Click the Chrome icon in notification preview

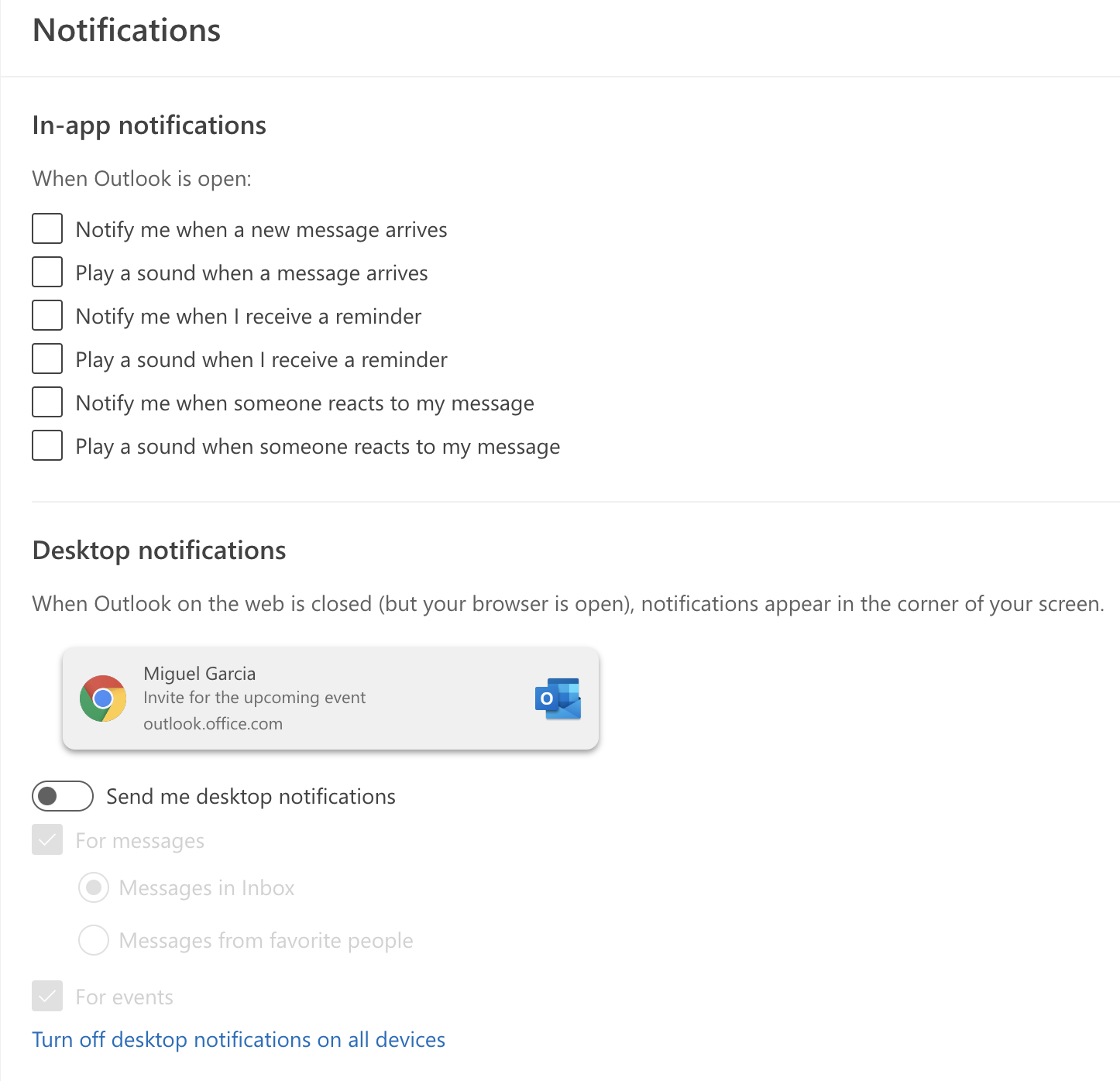(103, 698)
